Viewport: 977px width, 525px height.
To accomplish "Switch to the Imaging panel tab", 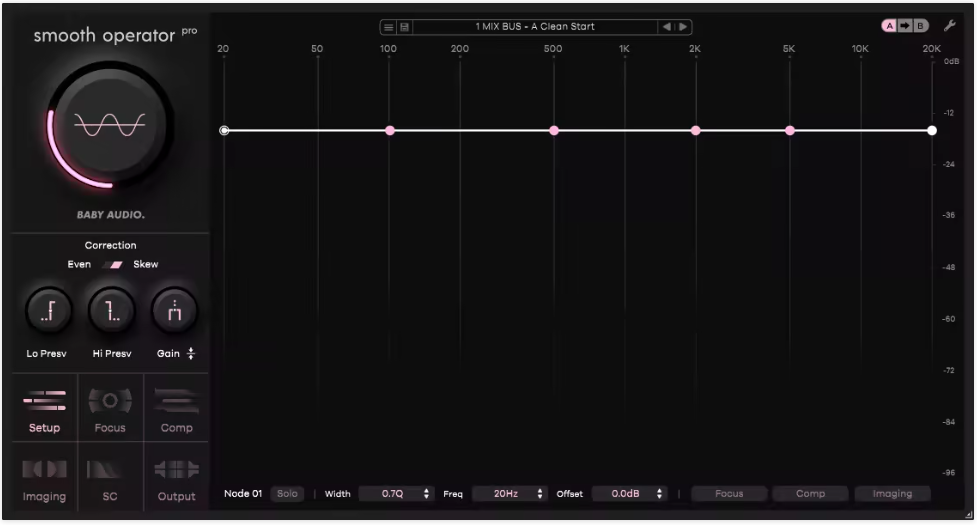I will (44, 478).
